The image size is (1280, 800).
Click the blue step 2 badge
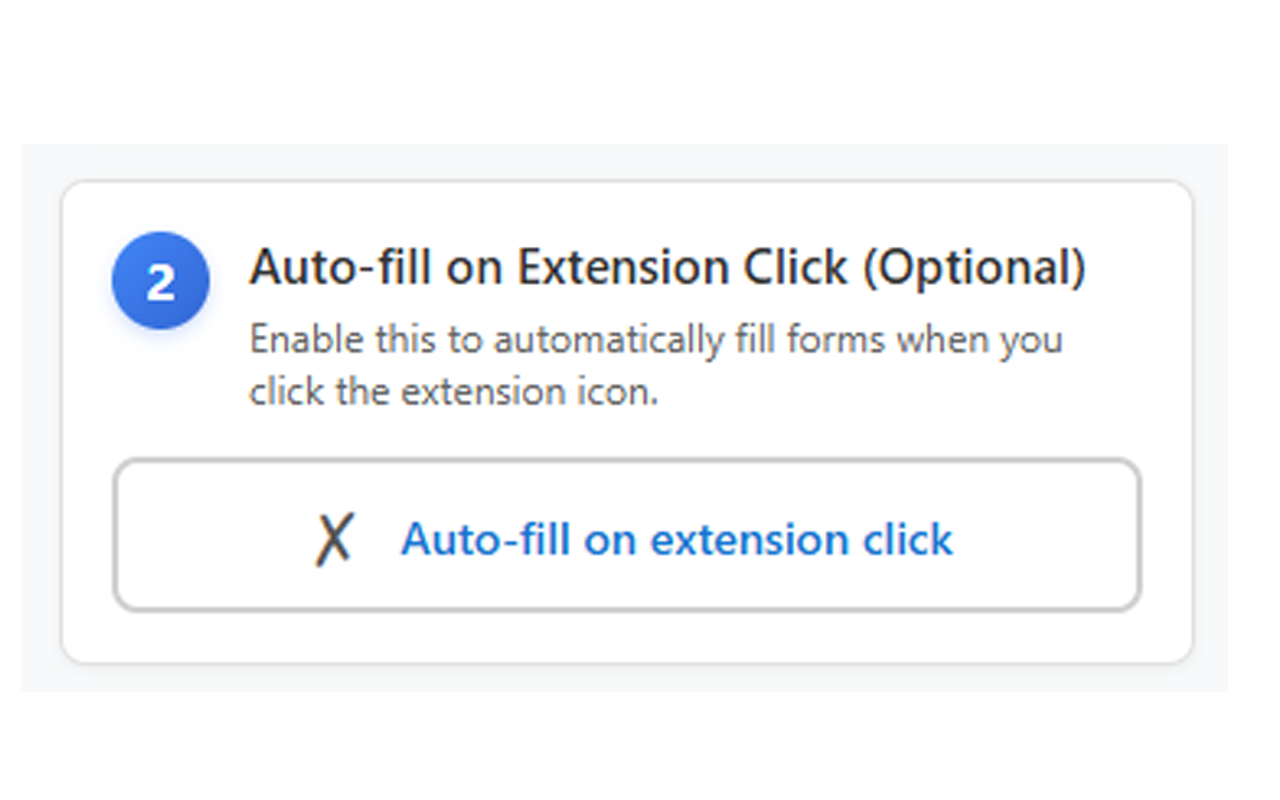click(161, 281)
